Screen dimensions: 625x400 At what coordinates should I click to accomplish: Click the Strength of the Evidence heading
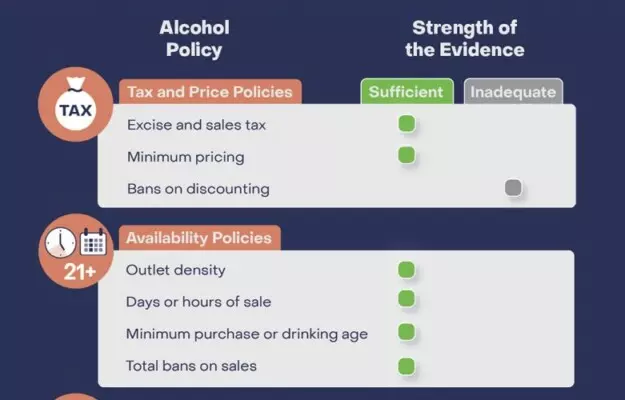tap(465, 39)
